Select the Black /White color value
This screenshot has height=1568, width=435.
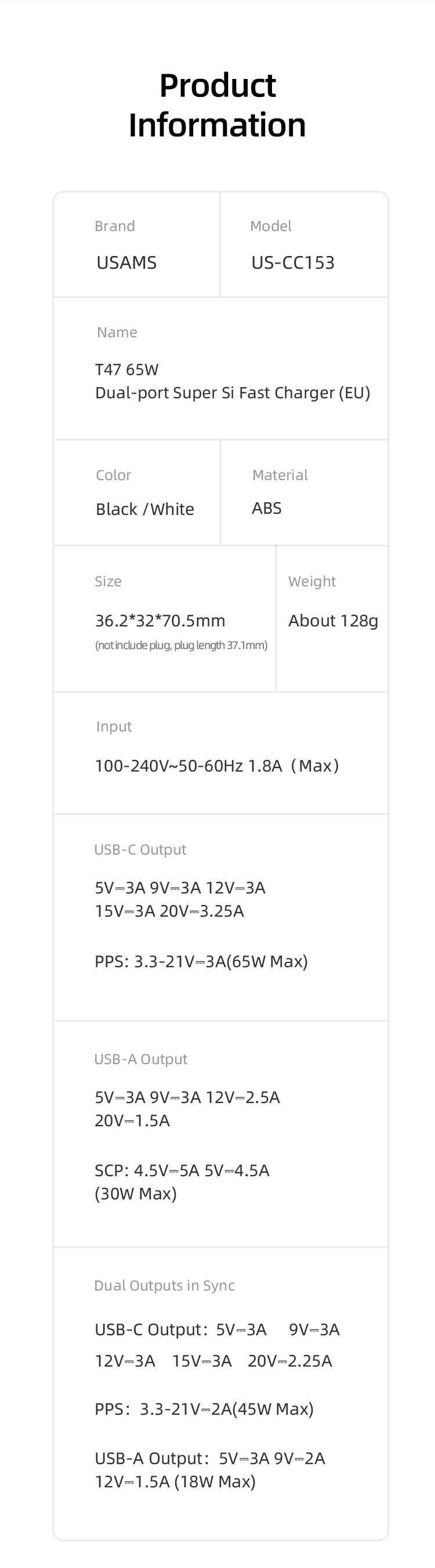click(145, 509)
